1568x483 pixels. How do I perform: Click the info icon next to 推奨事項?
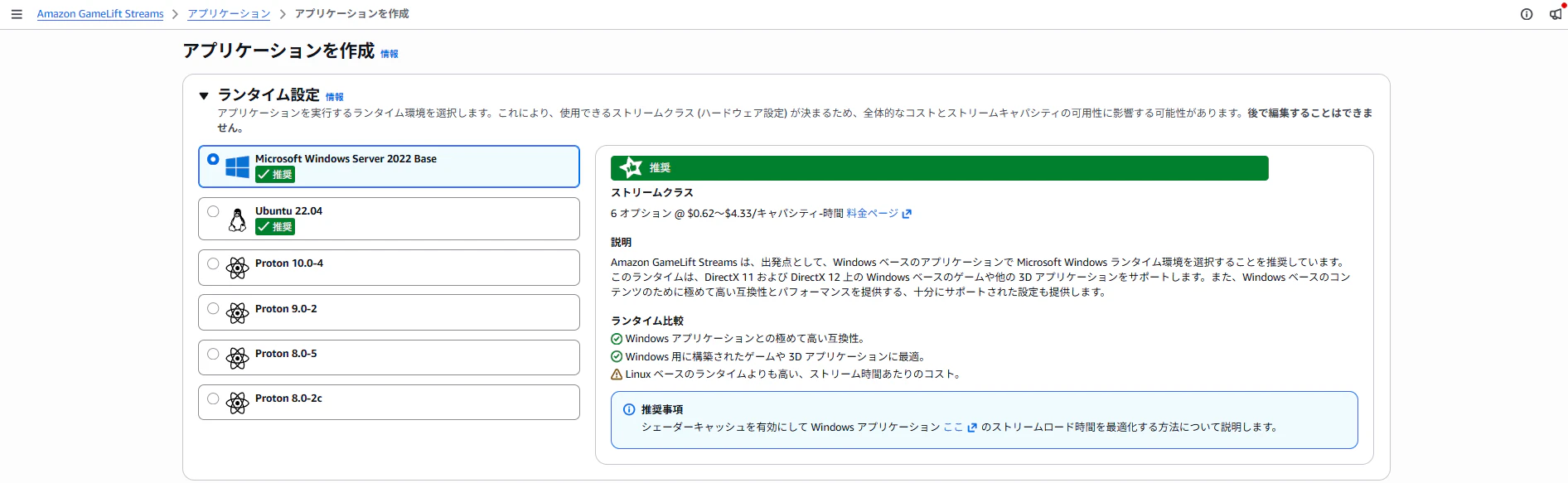click(x=629, y=409)
